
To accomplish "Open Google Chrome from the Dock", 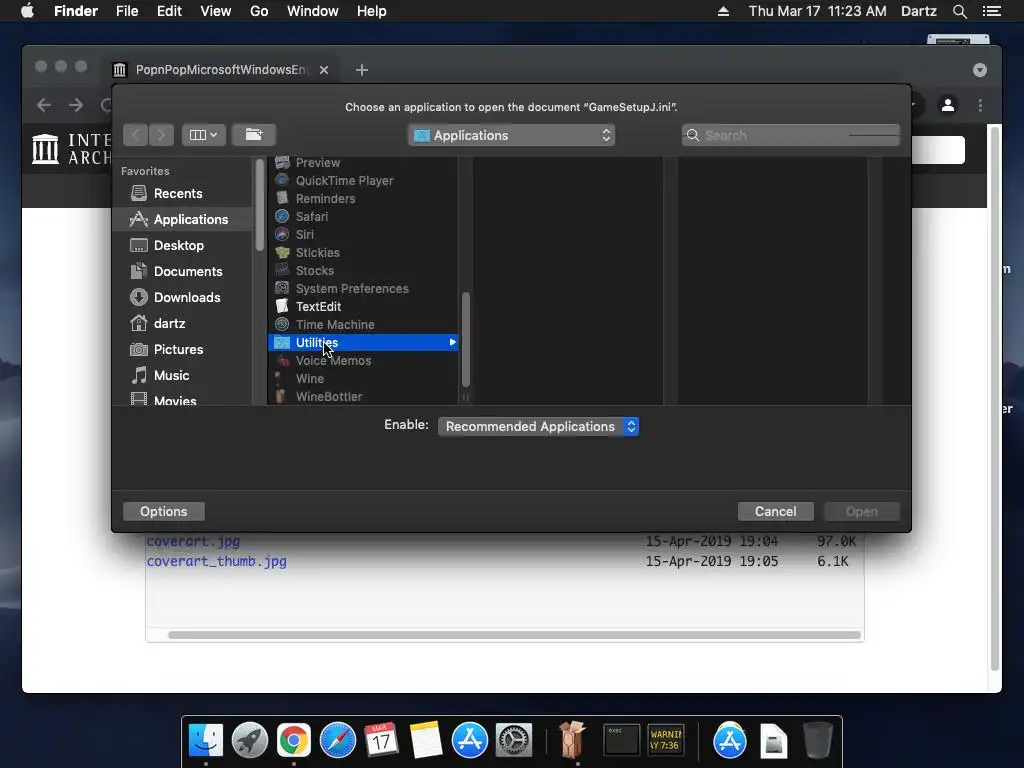I will click(294, 741).
